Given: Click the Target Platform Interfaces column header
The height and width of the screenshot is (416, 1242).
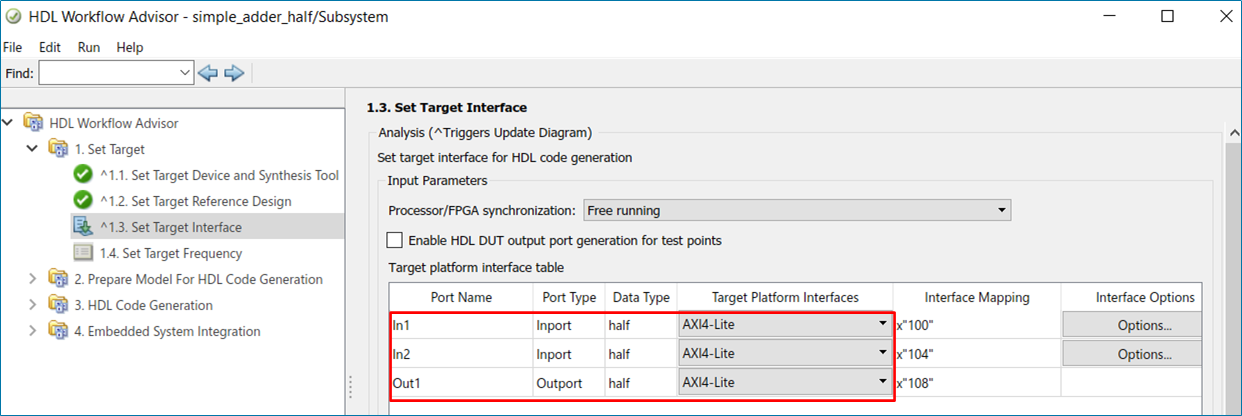Looking at the screenshot, I should (785, 297).
